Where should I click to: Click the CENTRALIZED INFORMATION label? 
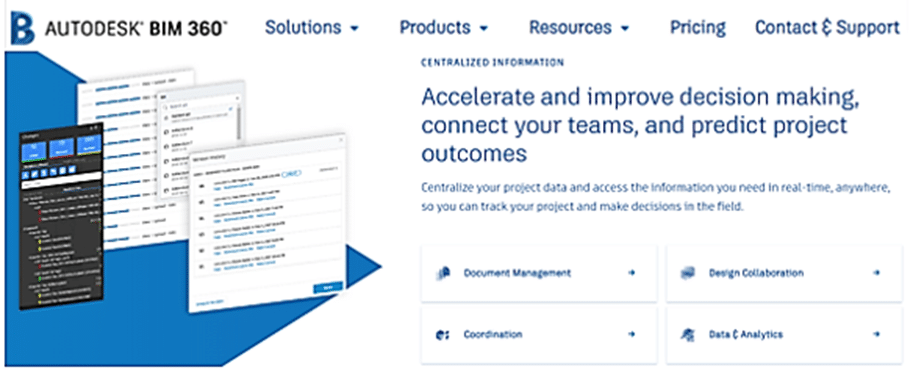(x=492, y=62)
